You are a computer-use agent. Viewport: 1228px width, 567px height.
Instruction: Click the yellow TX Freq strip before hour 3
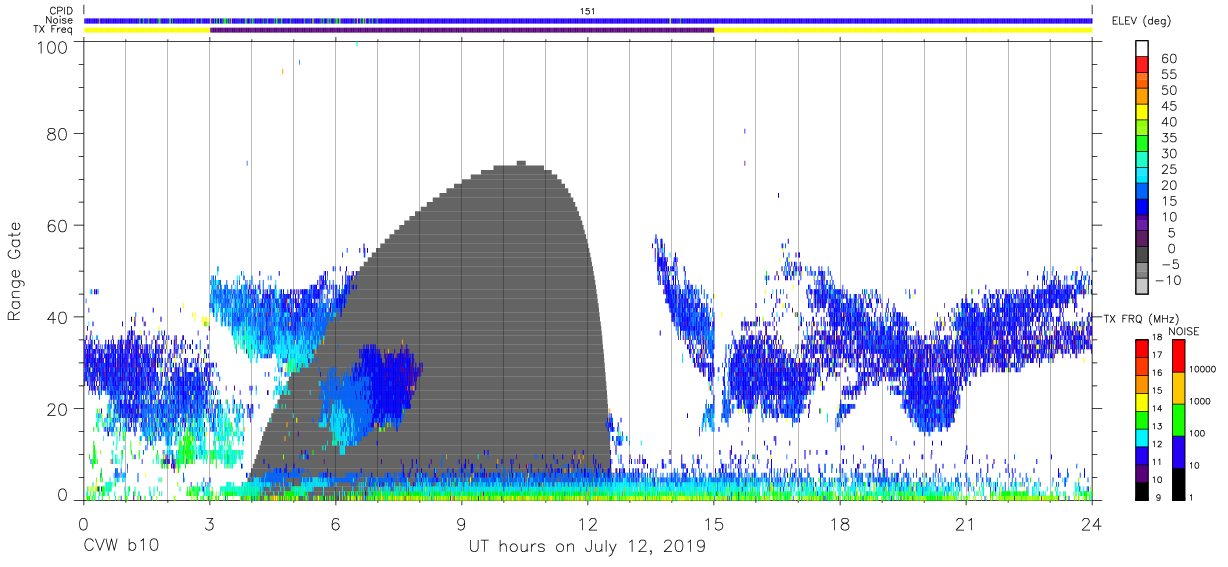[x=147, y=30]
